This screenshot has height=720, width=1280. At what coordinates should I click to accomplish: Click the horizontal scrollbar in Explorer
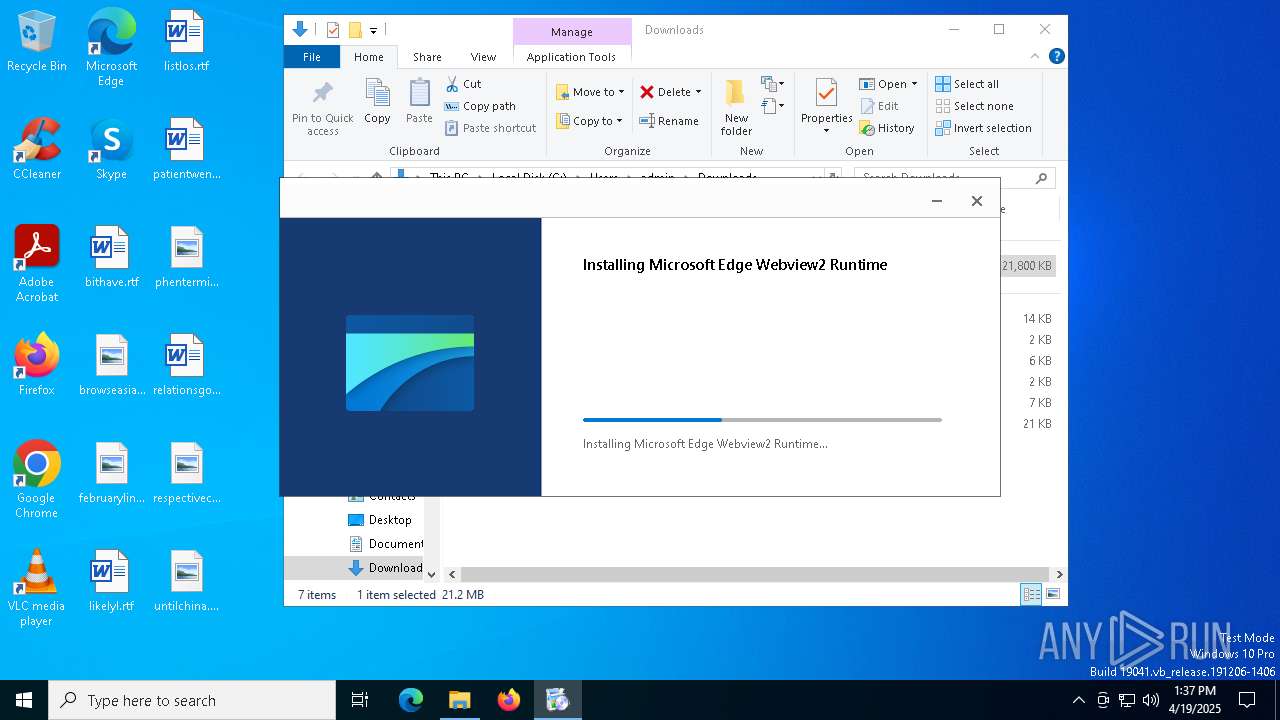pyautogui.click(x=754, y=574)
